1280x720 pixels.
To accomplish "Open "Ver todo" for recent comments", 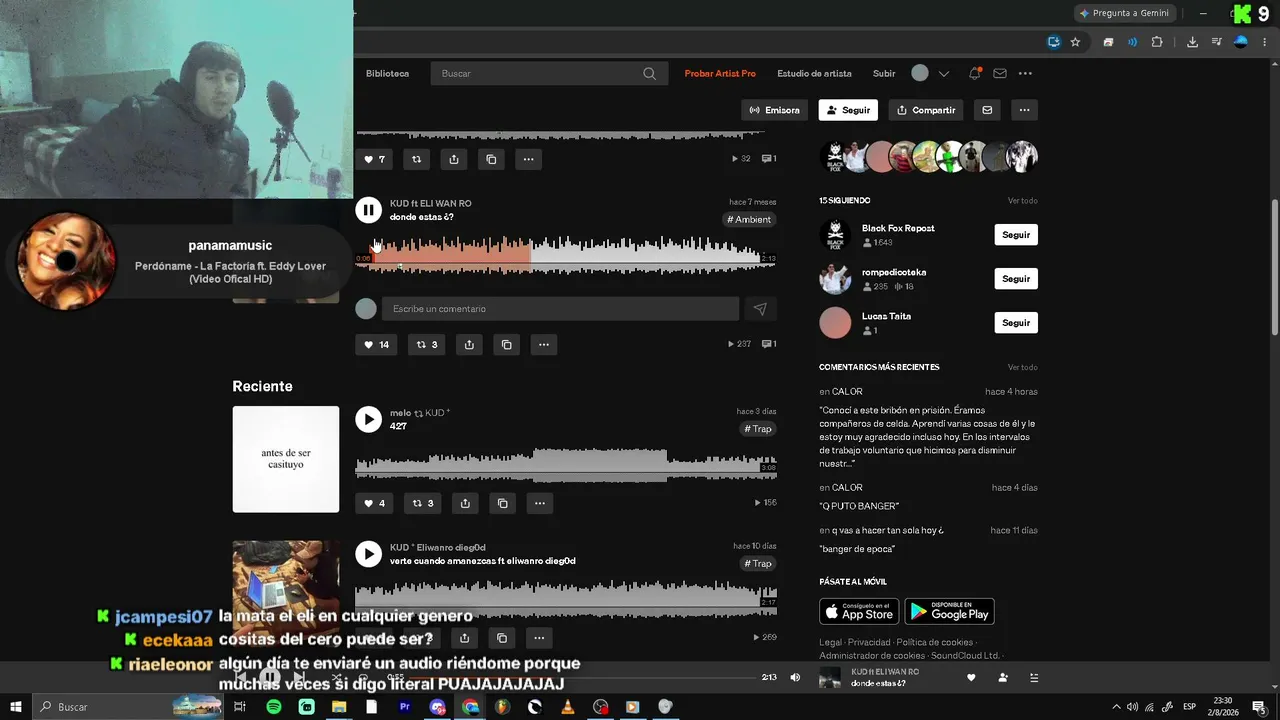I will pyautogui.click(x=1022, y=367).
